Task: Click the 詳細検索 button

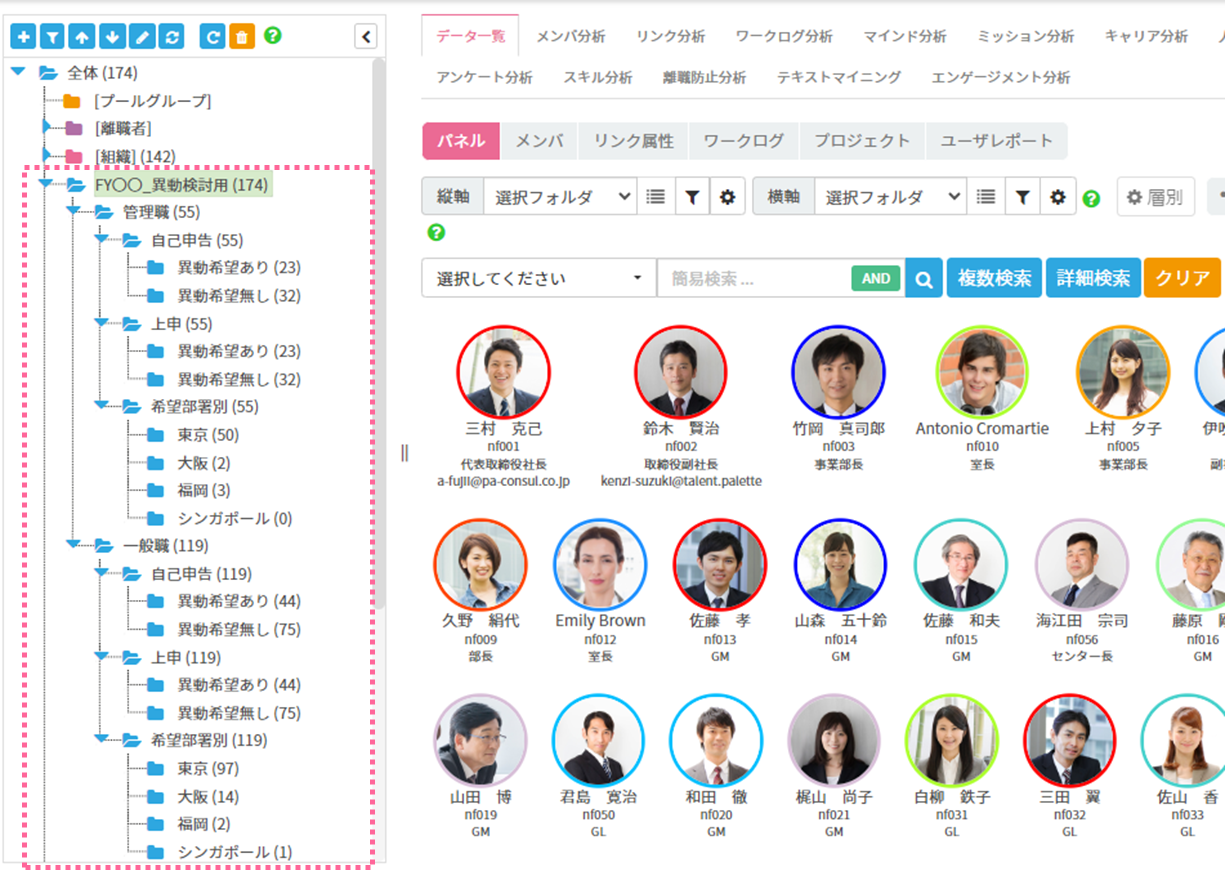Action: pyautogui.click(x=1093, y=278)
